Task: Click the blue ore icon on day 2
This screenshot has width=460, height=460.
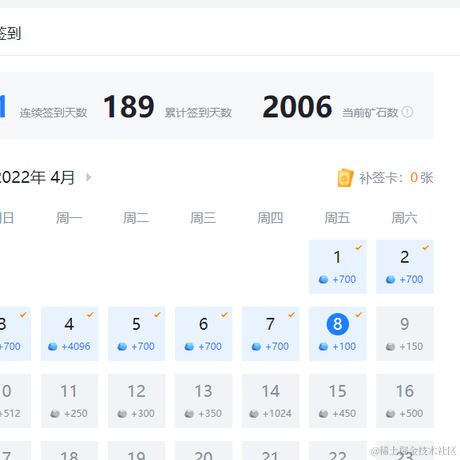Action: point(390,279)
